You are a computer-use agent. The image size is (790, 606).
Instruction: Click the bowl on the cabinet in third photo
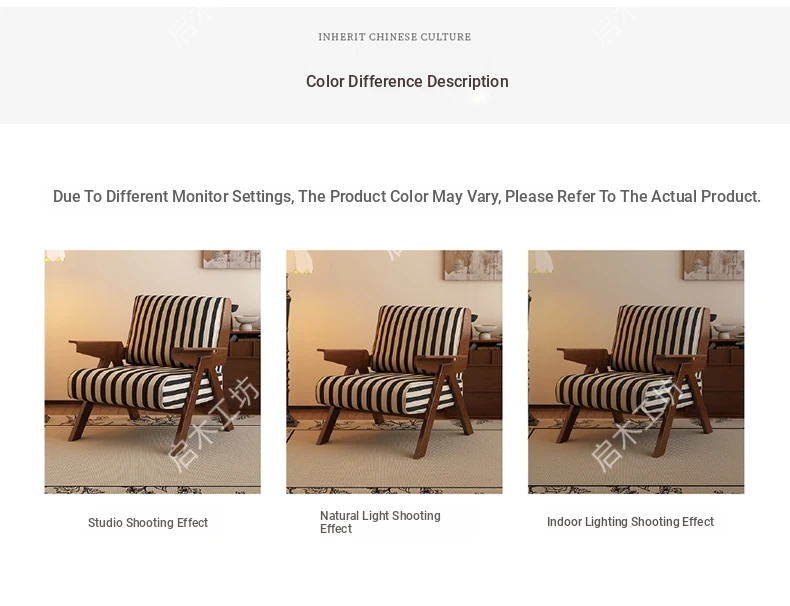pyautogui.click(x=727, y=332)
